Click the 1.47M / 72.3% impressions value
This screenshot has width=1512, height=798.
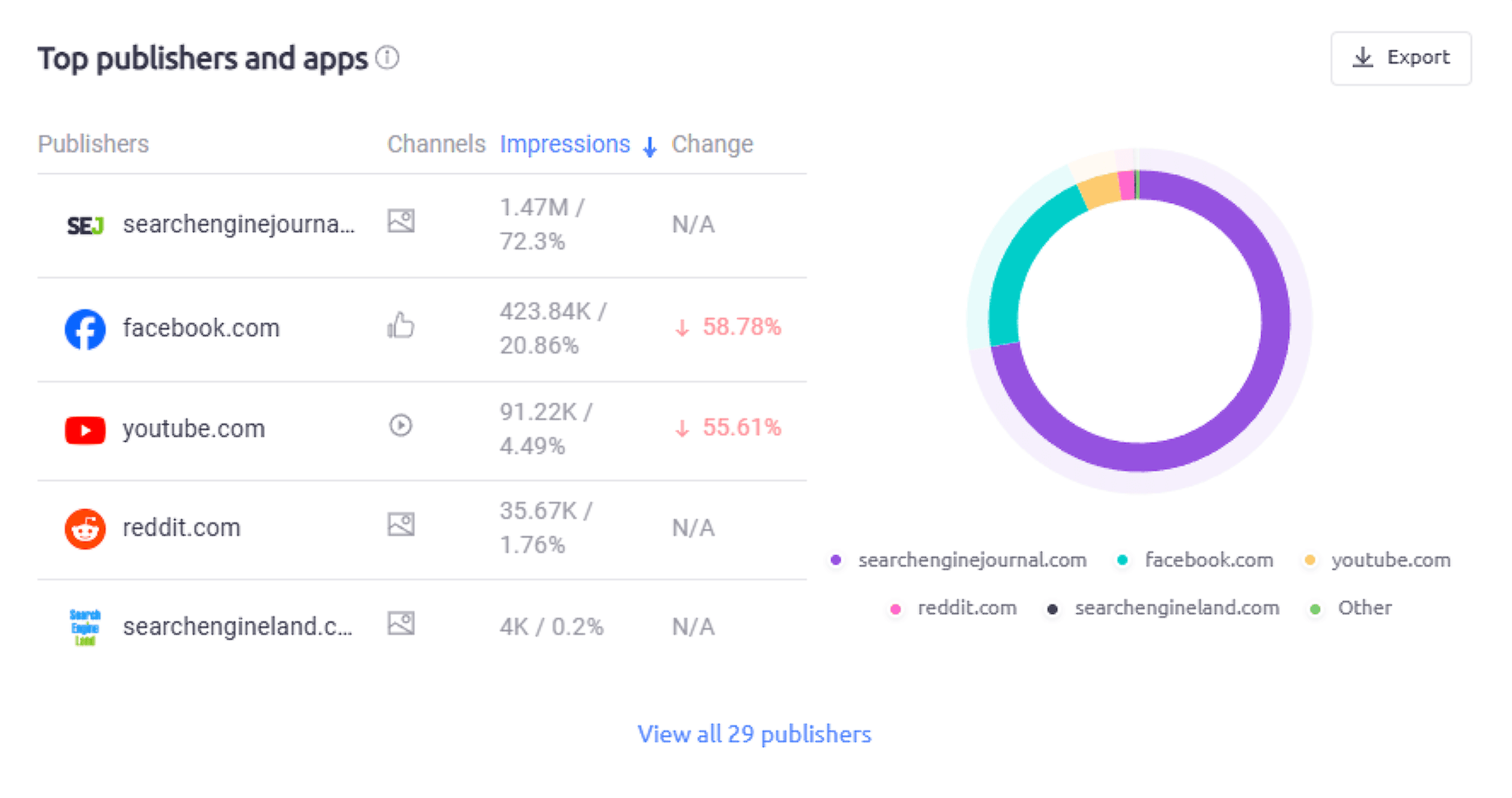(542, 225)
